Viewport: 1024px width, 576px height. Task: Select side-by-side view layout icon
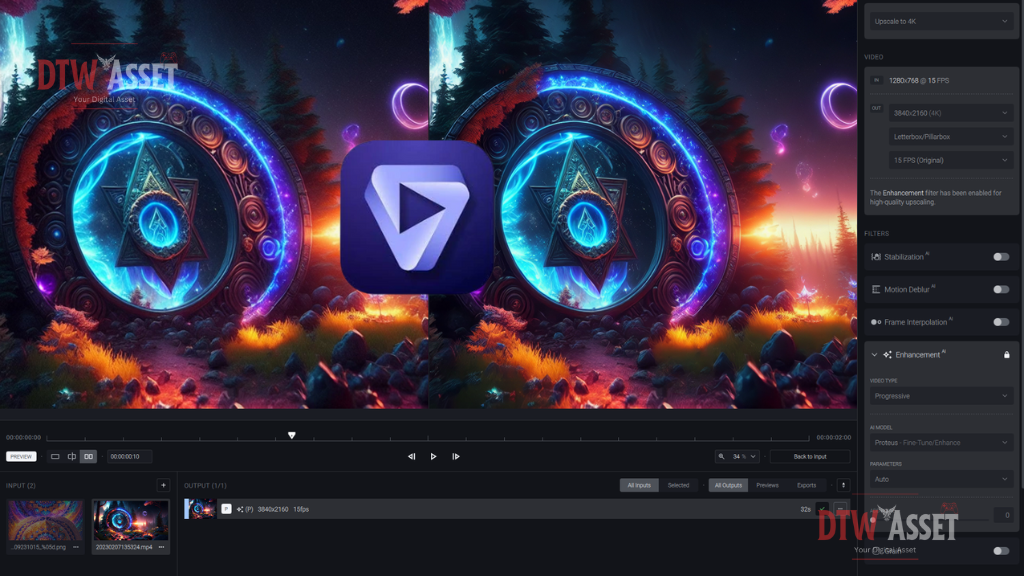[88, 456]
